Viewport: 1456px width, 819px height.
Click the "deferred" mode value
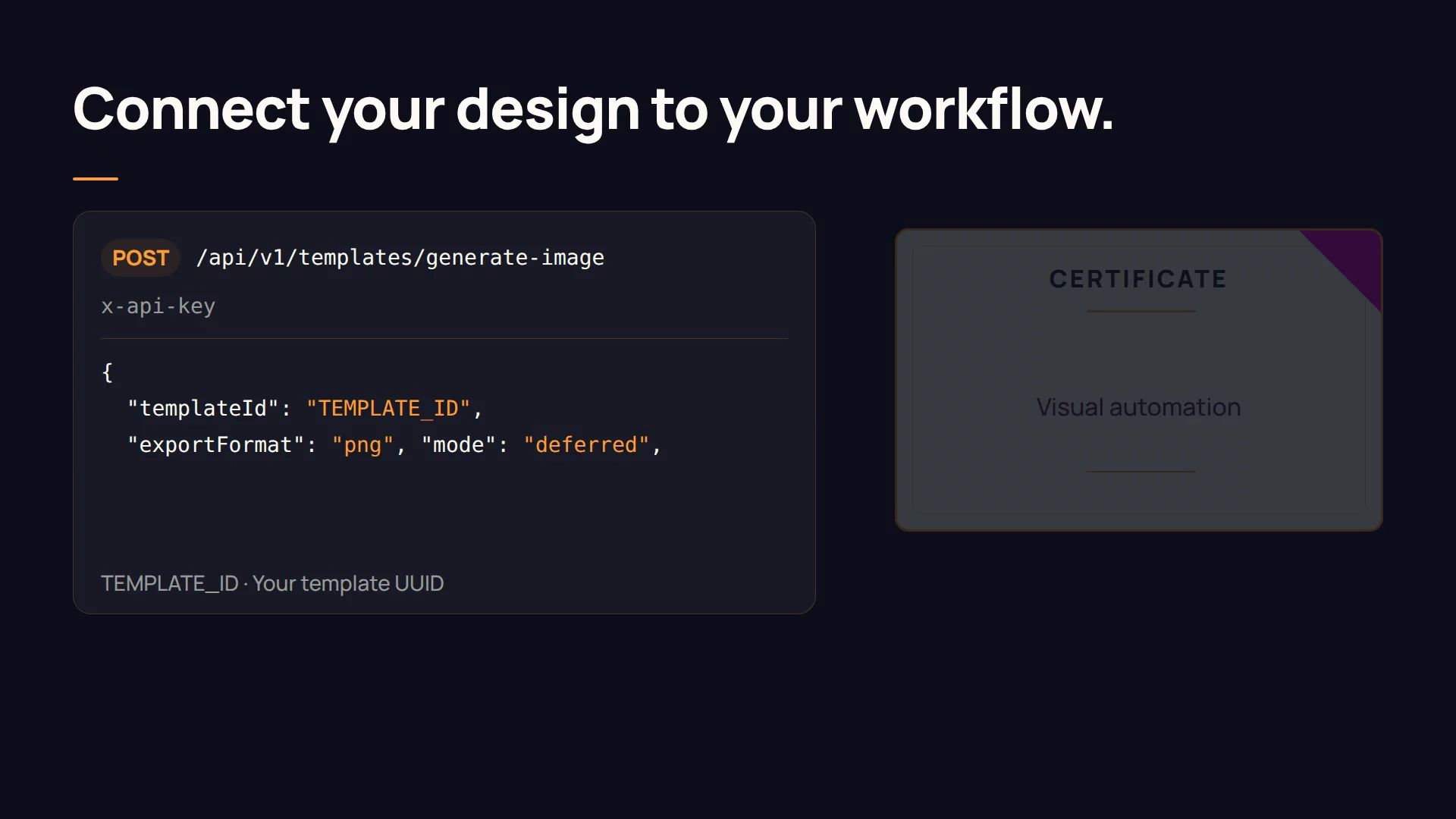586,445
